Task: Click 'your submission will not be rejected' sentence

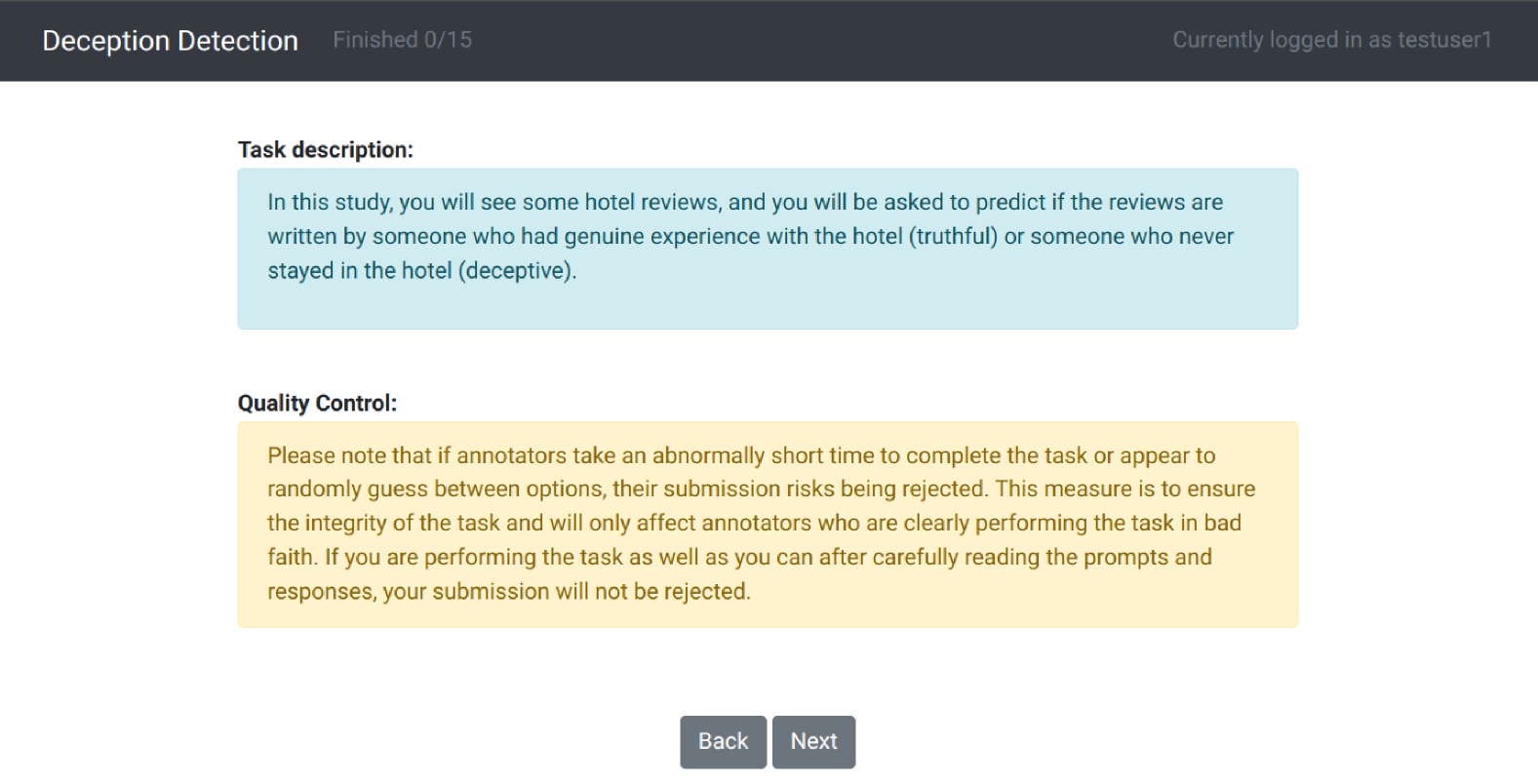Action: click(x=566, y=592)
